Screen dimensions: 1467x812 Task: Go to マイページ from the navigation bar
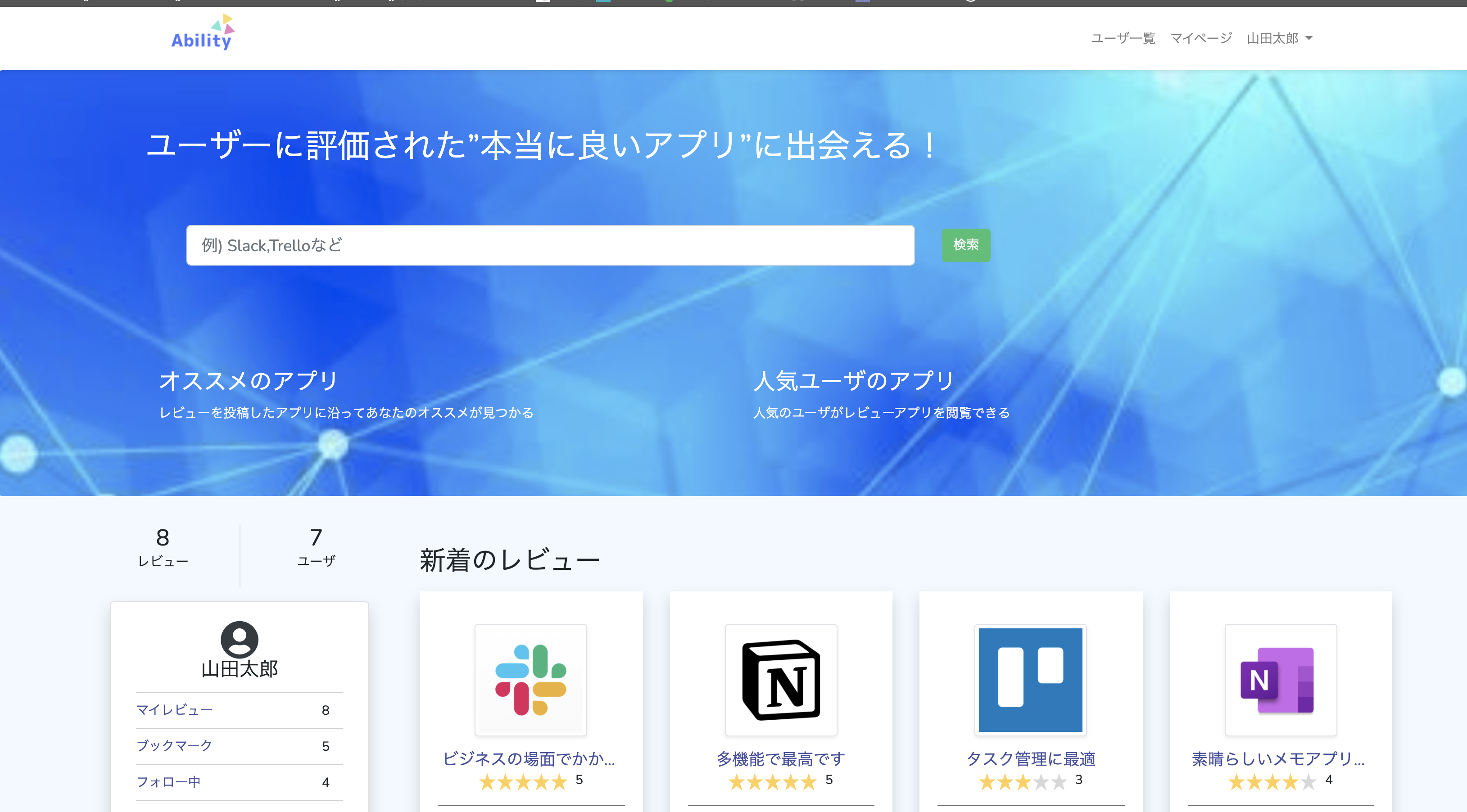coord(1200,37)
